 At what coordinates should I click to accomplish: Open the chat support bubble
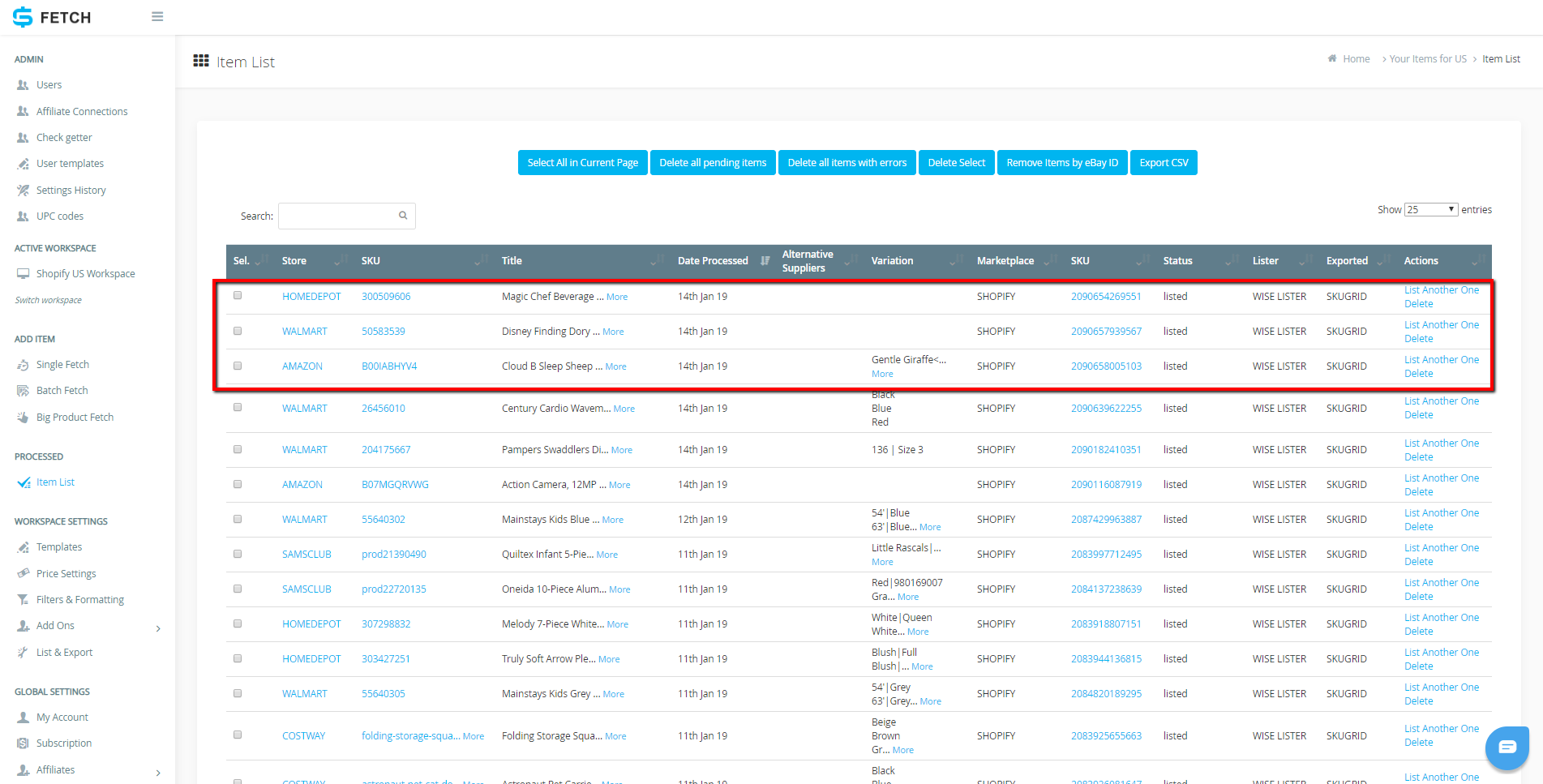[x=1507, y=748]
